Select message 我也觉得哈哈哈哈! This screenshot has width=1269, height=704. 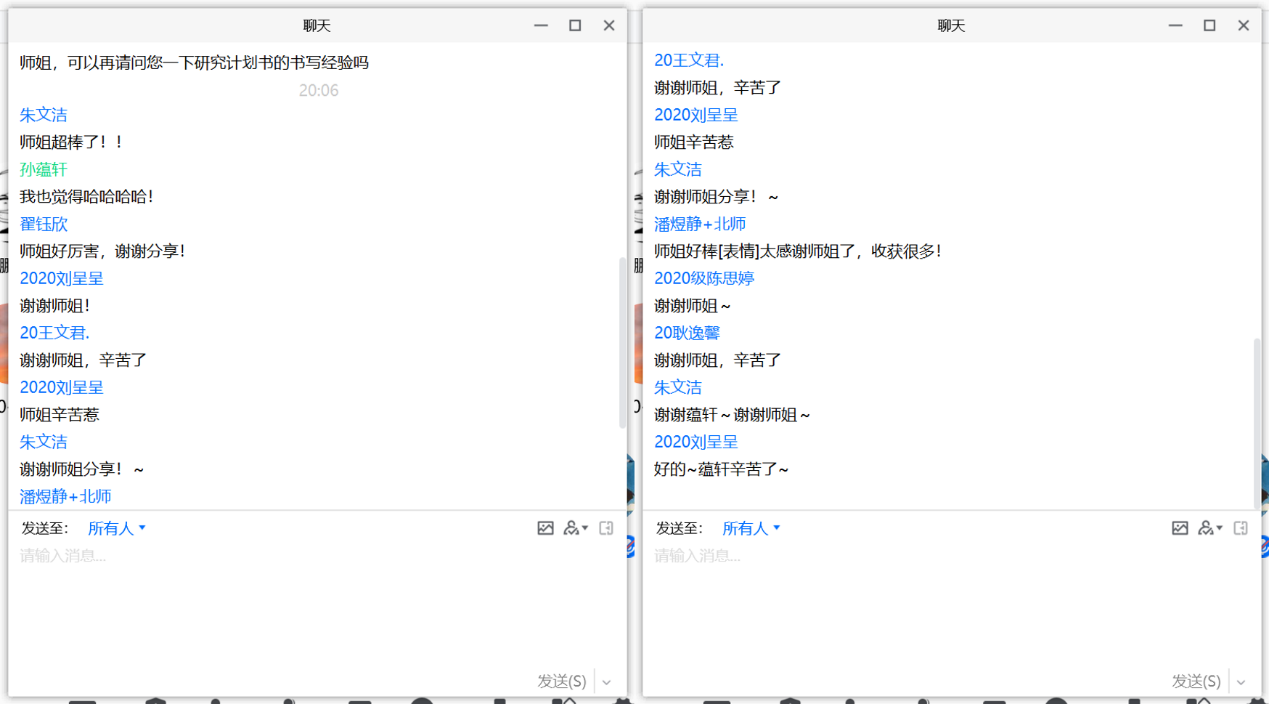(87, 197)
